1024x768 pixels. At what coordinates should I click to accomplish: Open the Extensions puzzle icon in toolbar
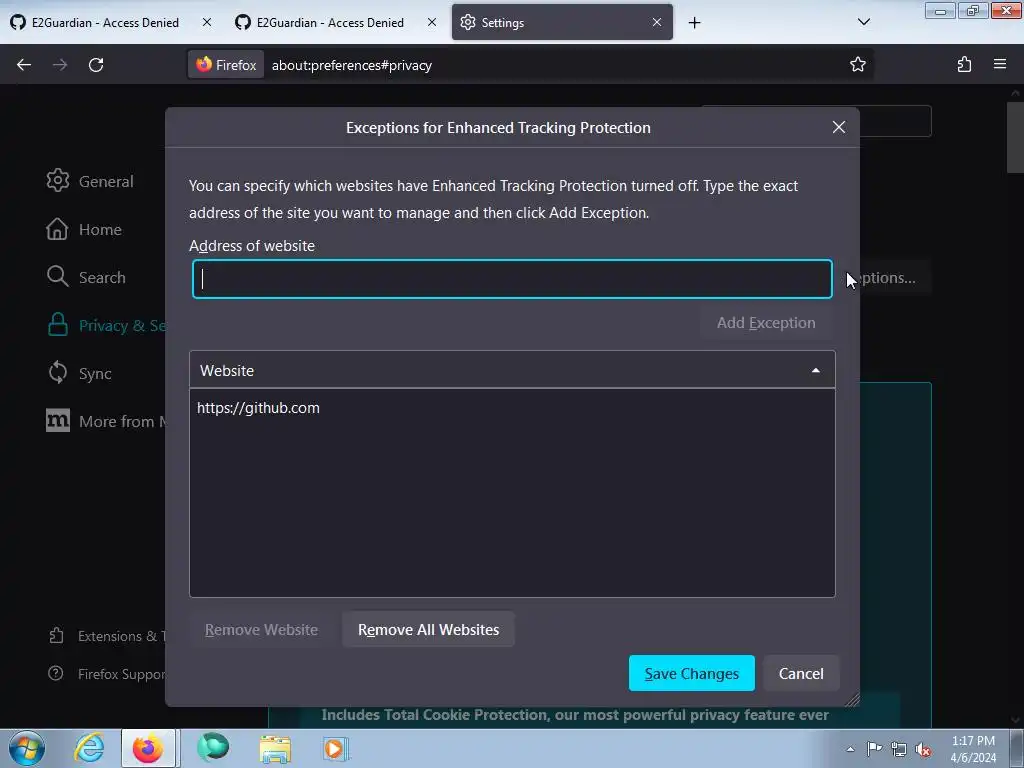tap(964, 64)
